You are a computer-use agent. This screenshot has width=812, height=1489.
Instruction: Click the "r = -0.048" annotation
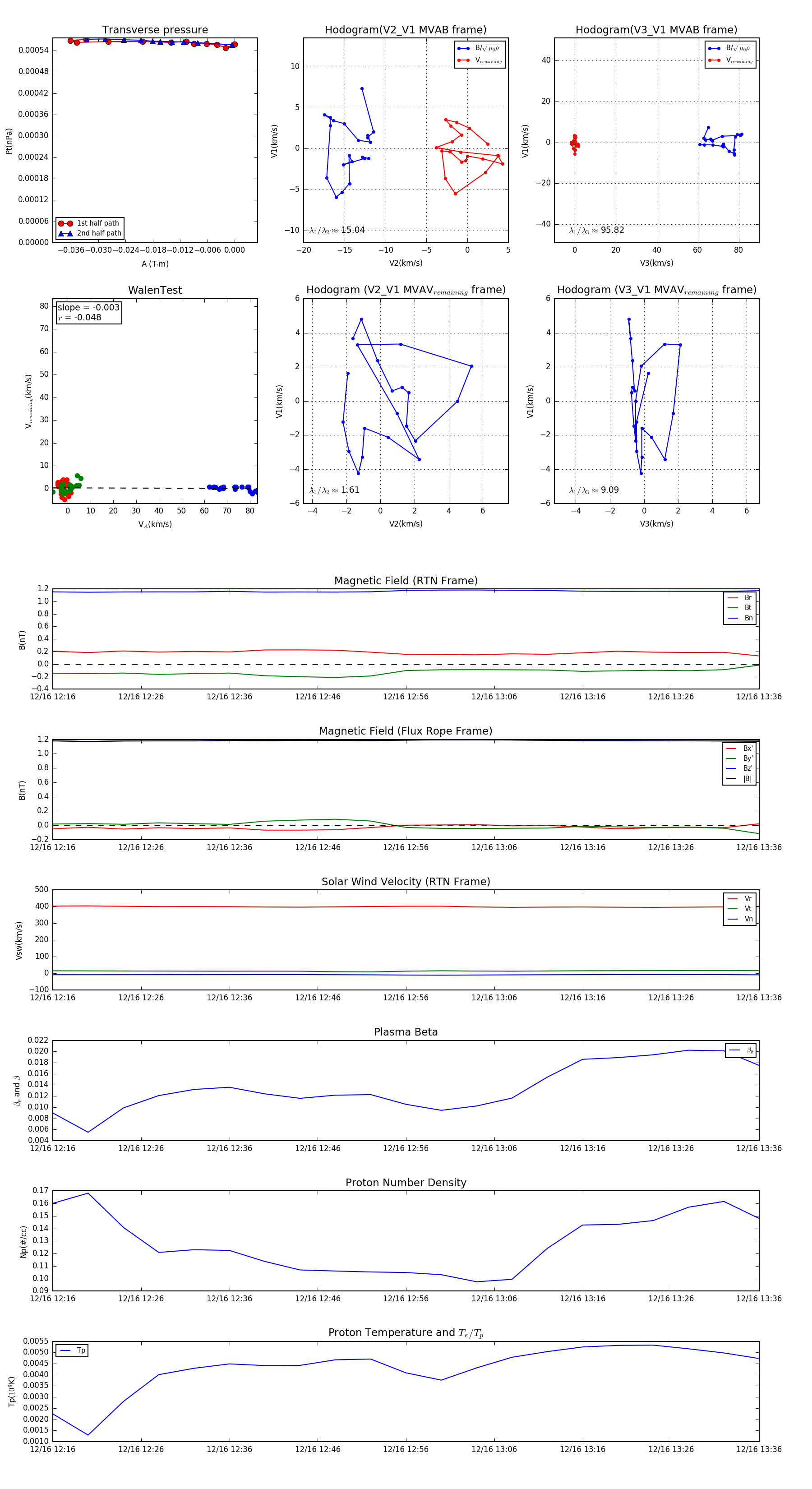[80, 317]
